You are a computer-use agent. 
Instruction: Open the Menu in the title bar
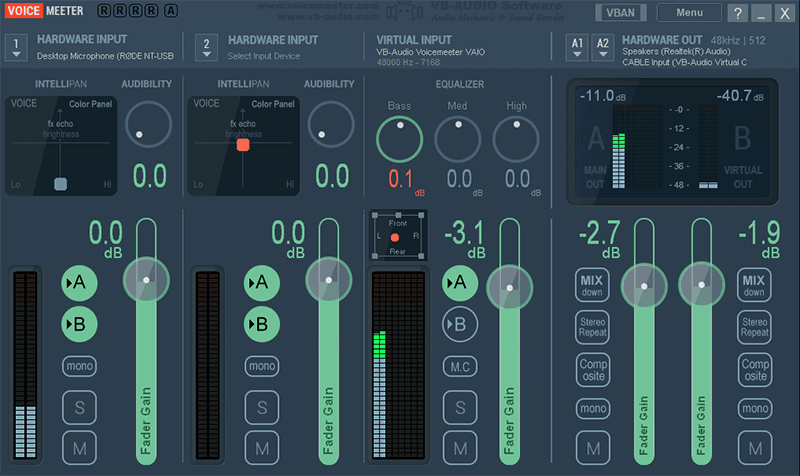(x=689, y=13)
